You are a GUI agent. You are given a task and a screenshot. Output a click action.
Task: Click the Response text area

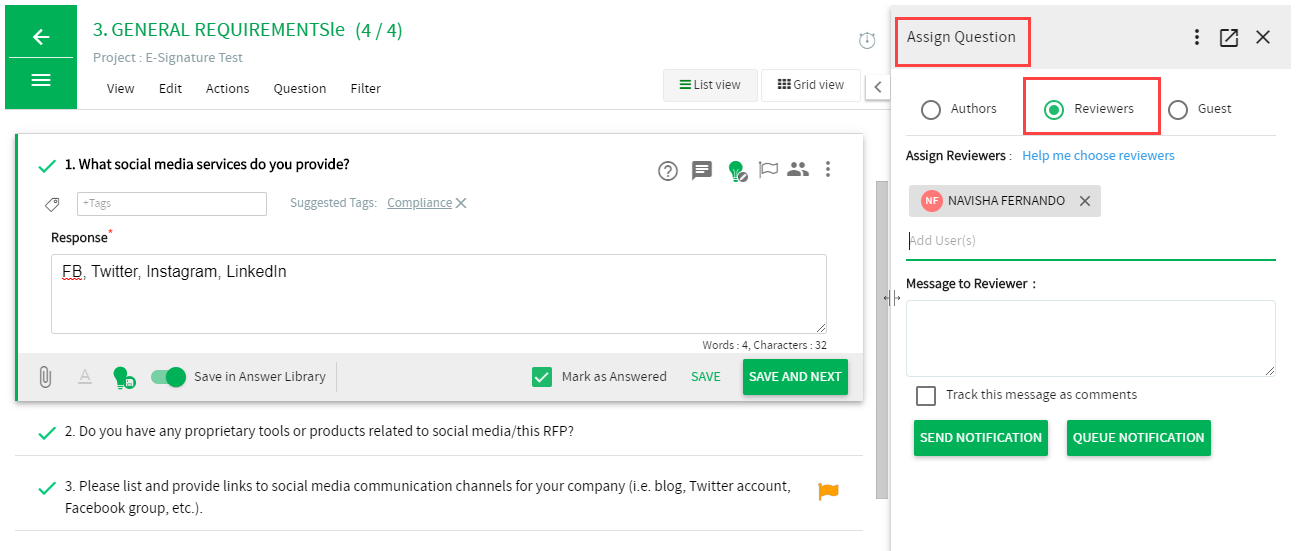(439, 294)
